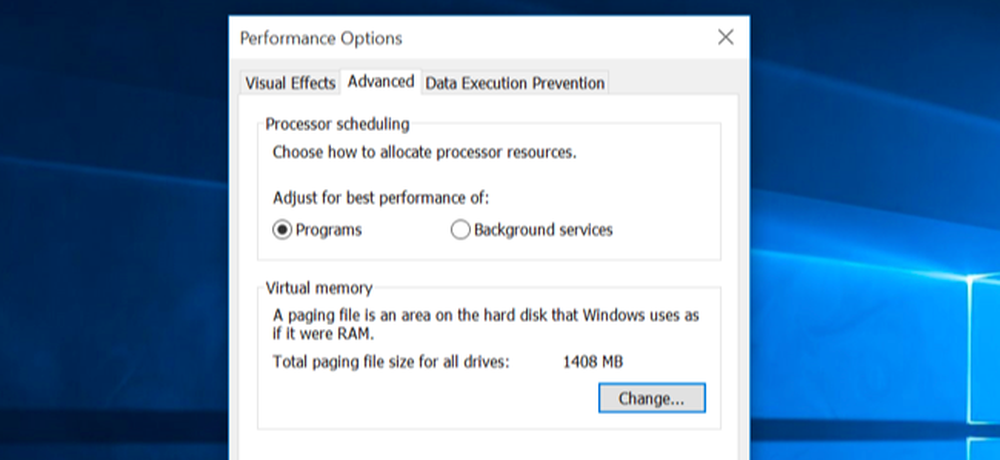
Task: Click 'Total paging file size for all drives' label
Action: point(392,362)
